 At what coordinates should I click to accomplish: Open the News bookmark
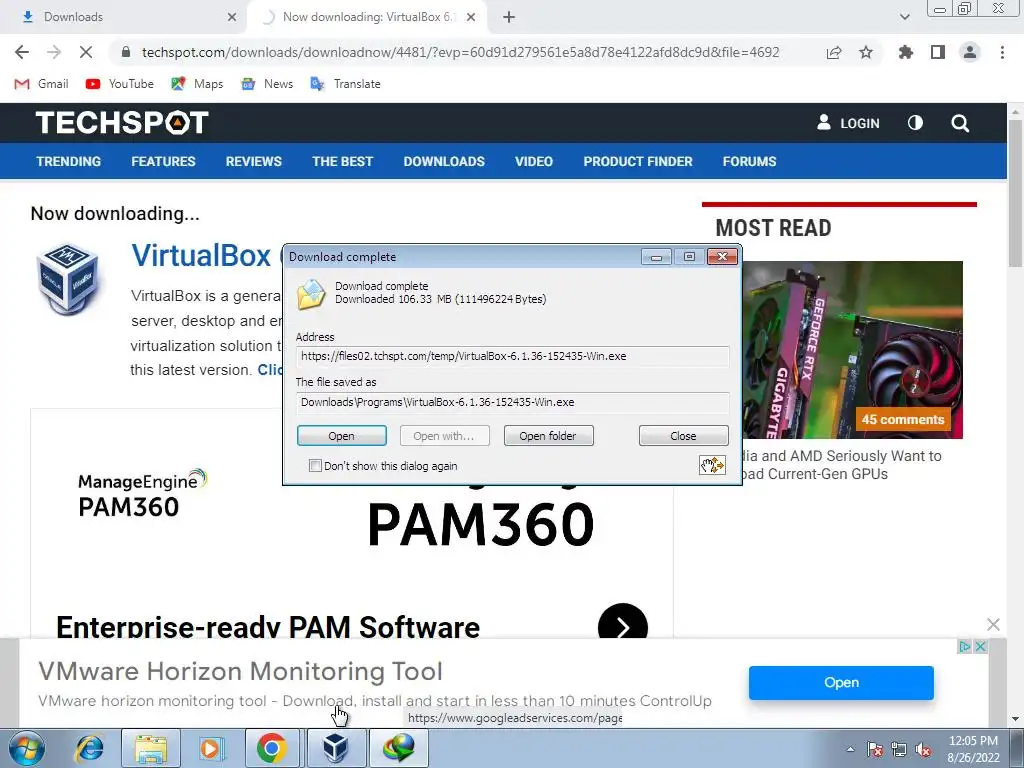[267, 84]
